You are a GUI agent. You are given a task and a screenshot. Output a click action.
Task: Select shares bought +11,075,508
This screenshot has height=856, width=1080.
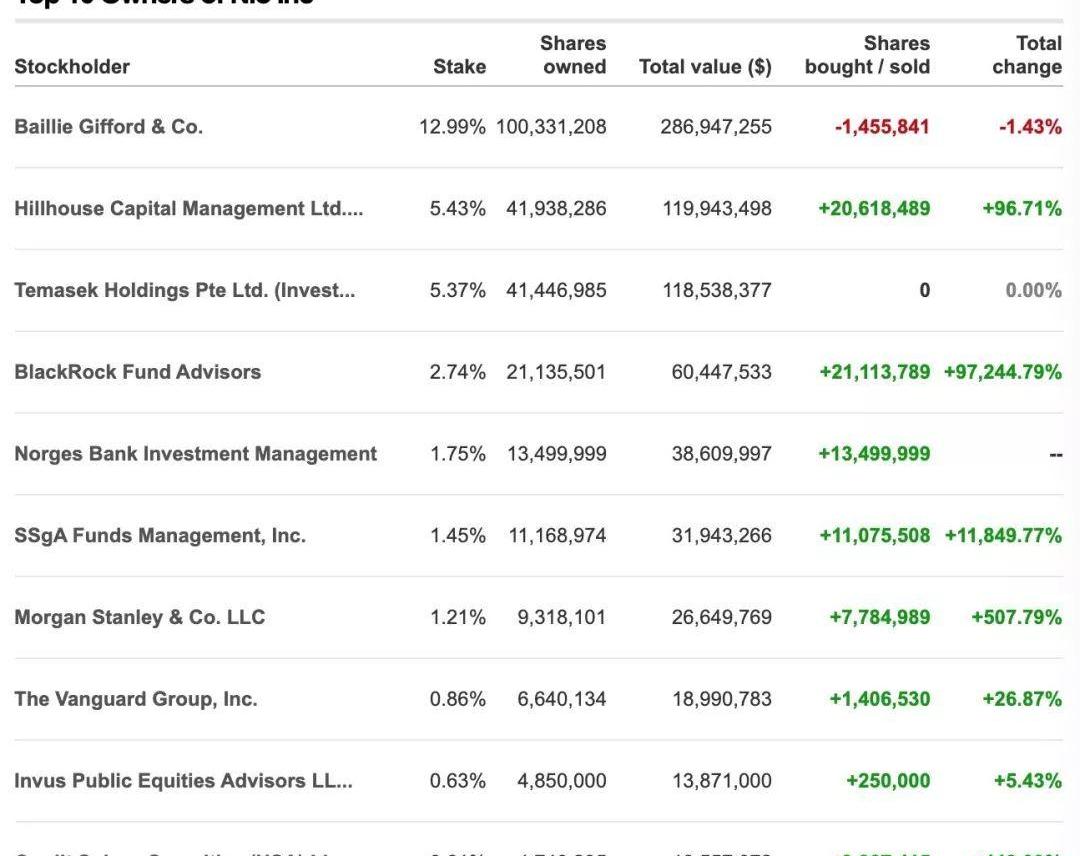(x=875, y=536)
